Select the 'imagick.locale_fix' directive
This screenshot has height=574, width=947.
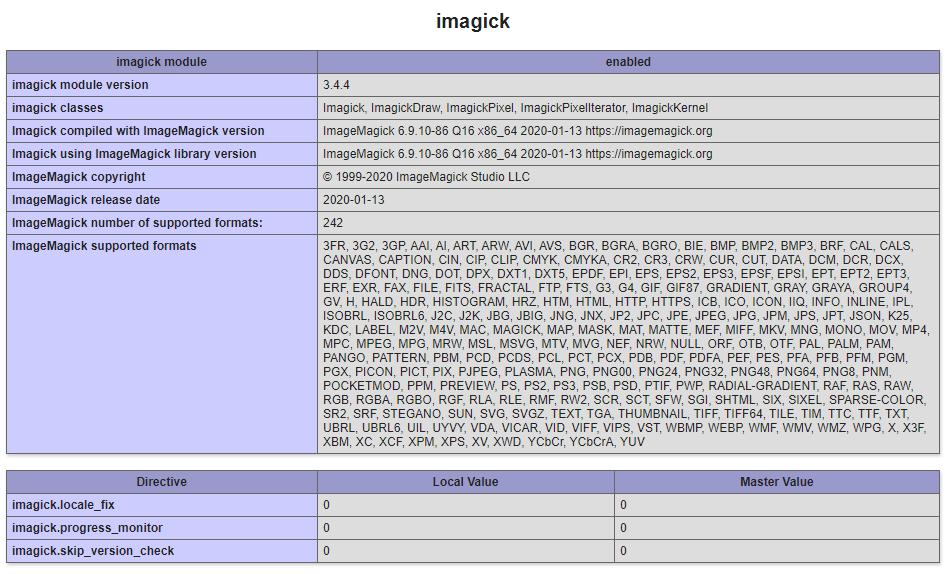pos(63,505)
